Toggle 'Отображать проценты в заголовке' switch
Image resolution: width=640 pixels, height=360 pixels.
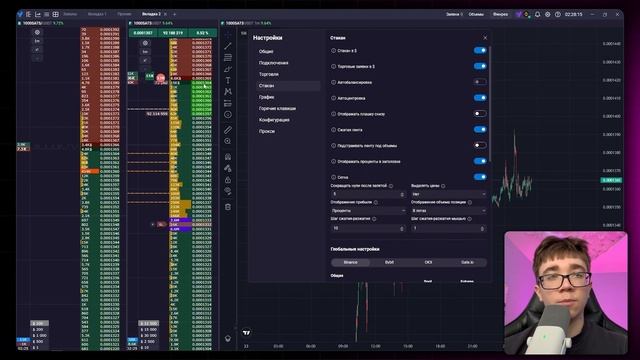(x=480, y=161)
